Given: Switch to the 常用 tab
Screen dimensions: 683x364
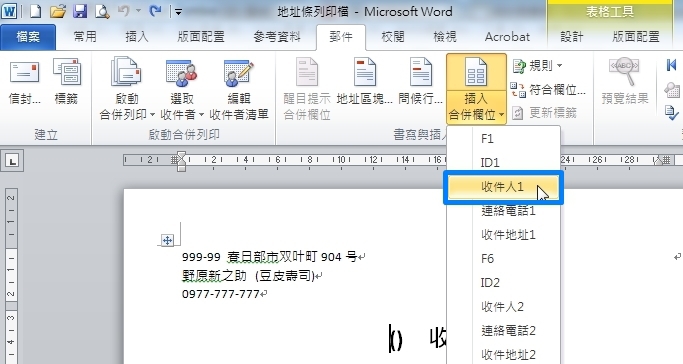Looking at the screenshot, I should tap(85, 37).
